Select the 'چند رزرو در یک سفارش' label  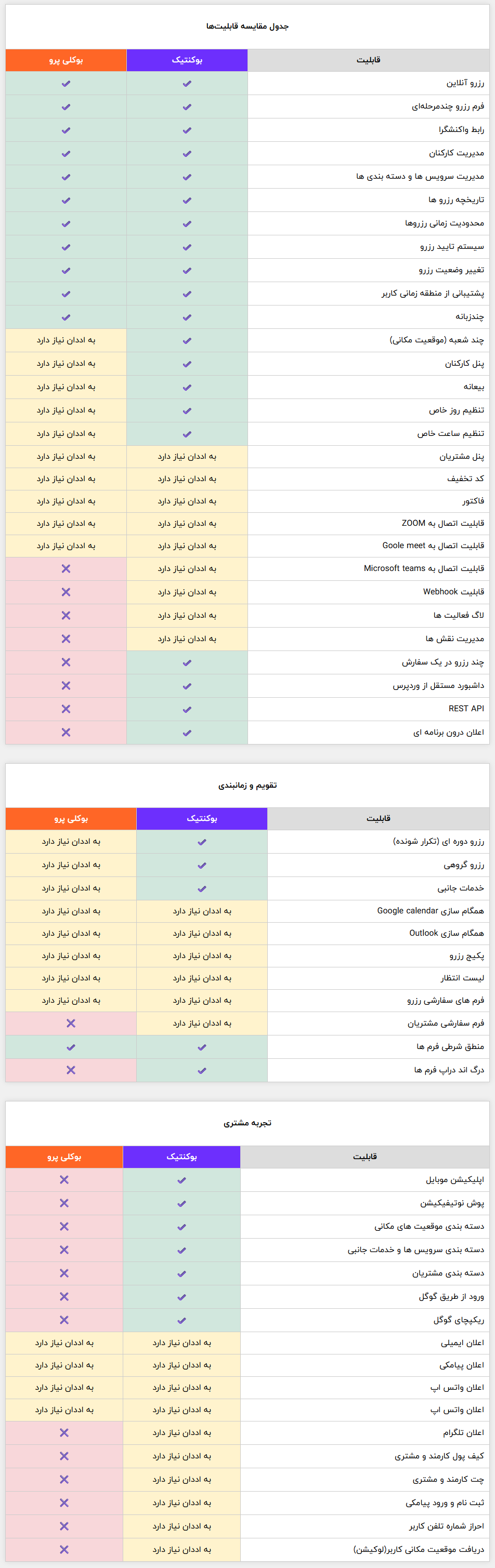click(x=442, y=662)
